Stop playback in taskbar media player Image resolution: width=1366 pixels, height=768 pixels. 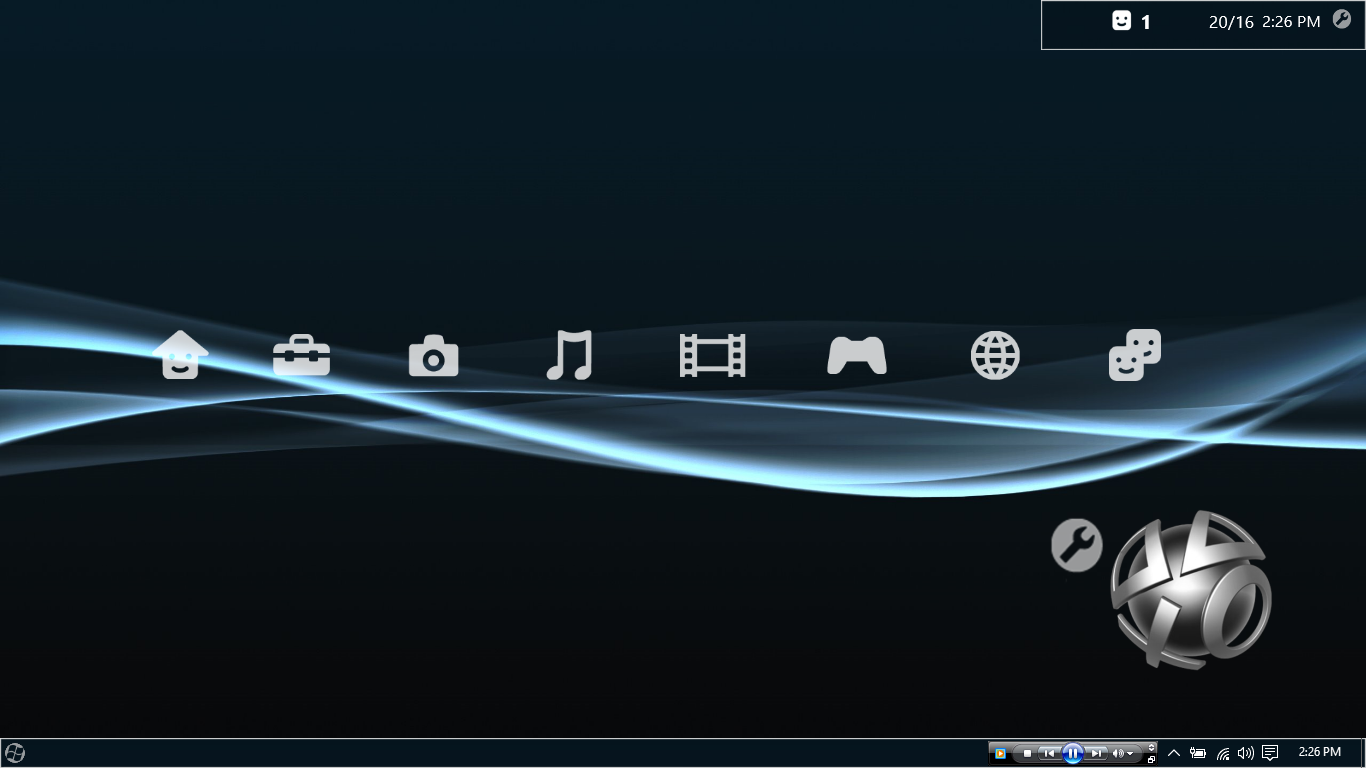pyautogui.click(x=1027, y=753)
